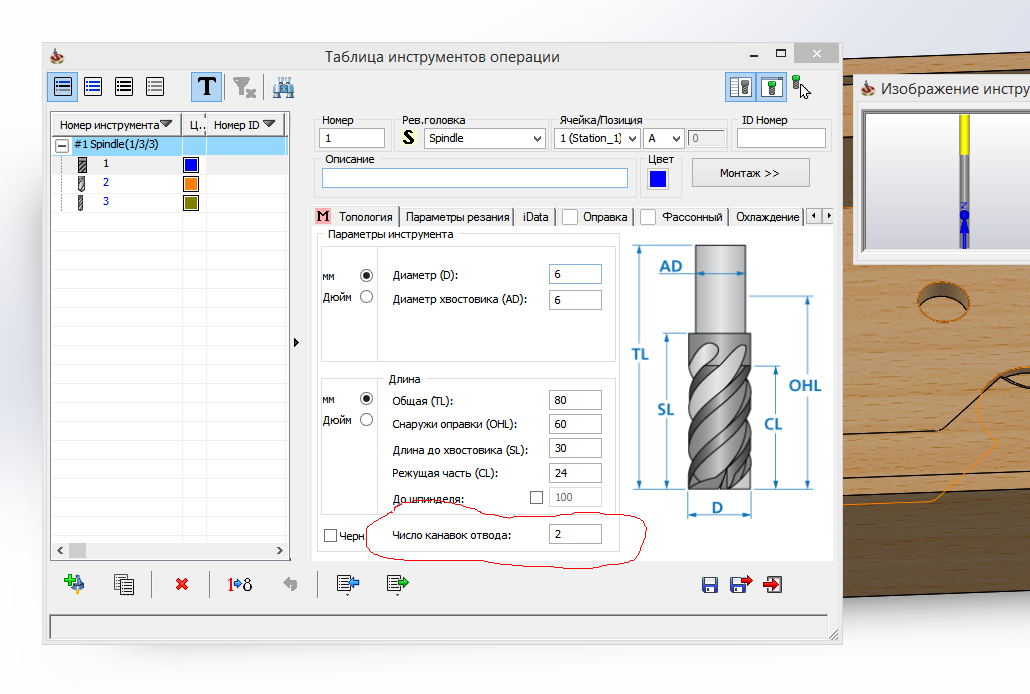Click the Общая (TL) length field
The image size is (1030, 694).
click(575, 400)
